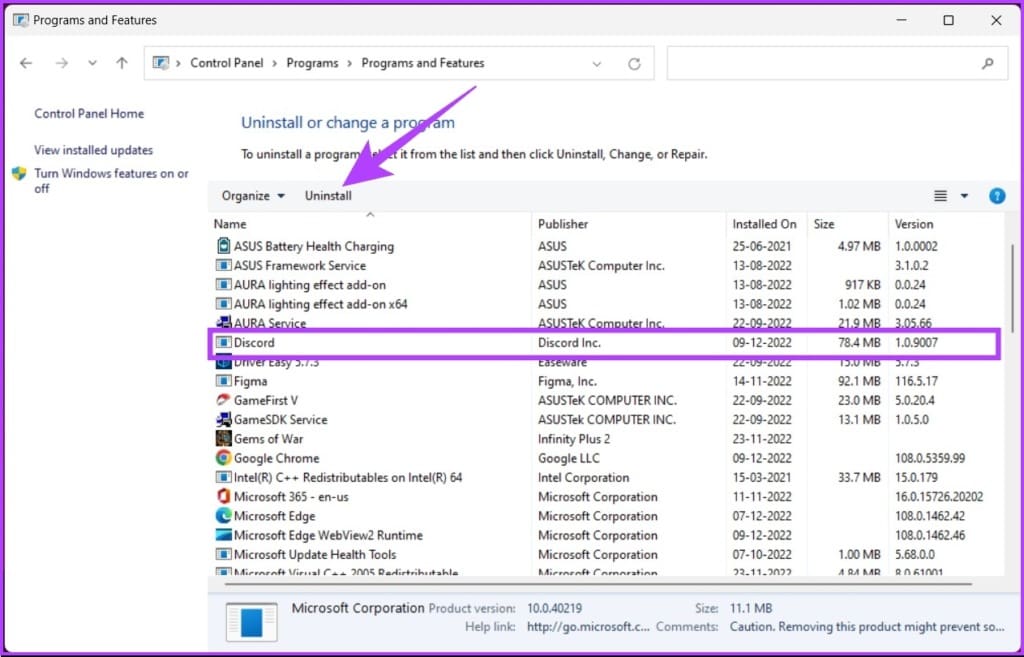1024x657 pixels.
Task: Click "Infinity Plus 2" publisher text
Action: pos(573,439)
